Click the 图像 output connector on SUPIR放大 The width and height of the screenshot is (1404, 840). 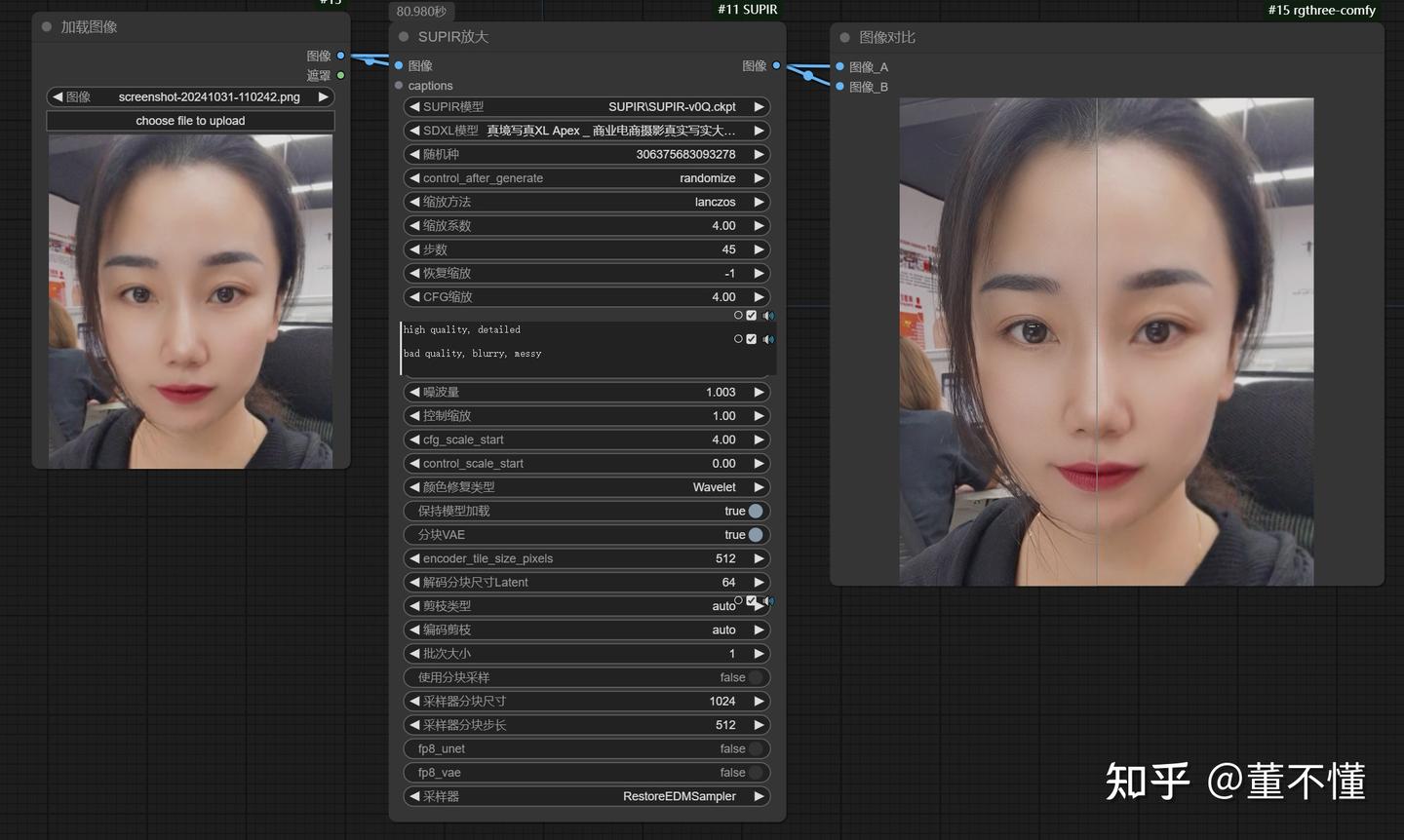(x=775, y=65)
